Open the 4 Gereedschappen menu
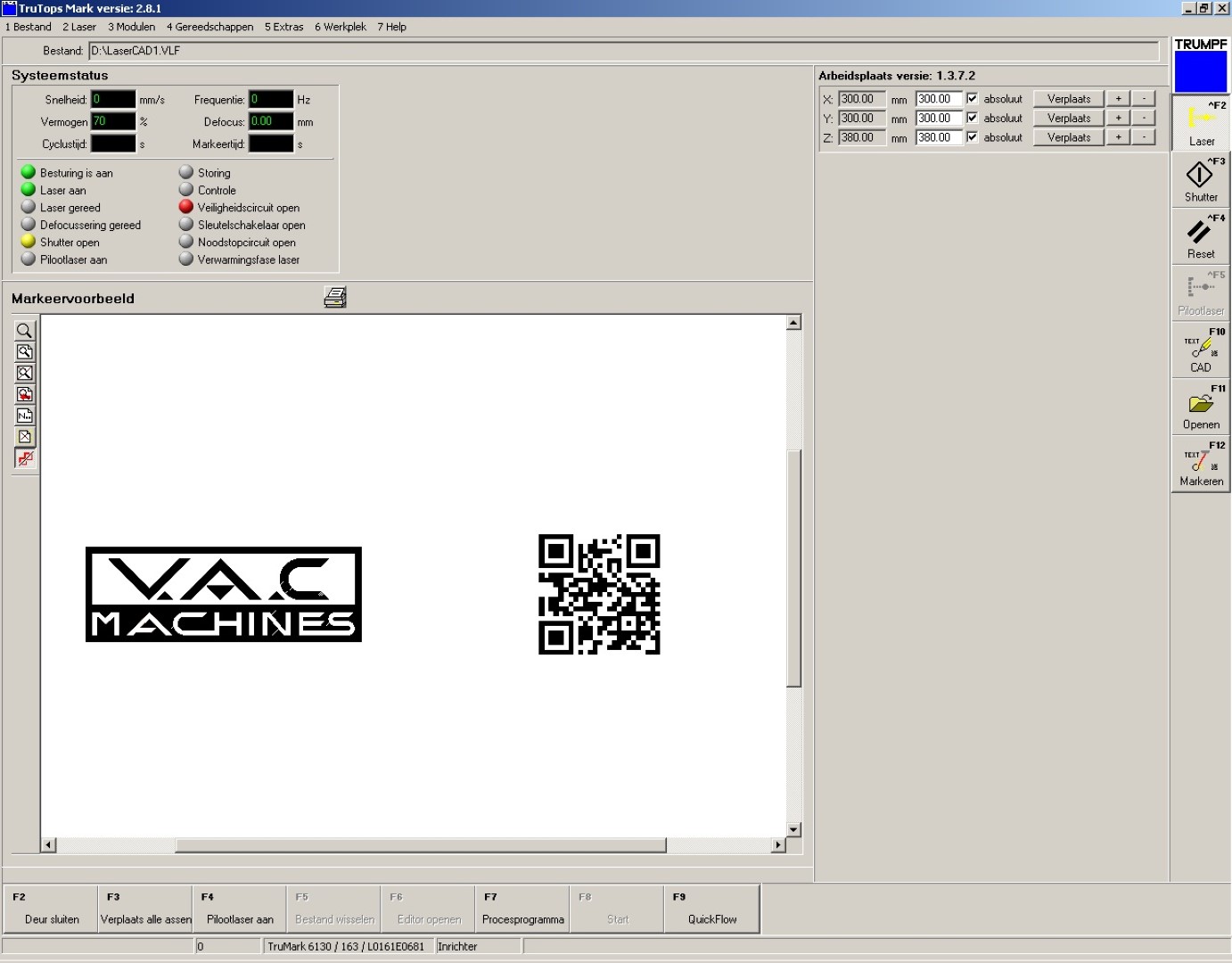This screenshot has width=1232, height=963. [x=210, y=27]
